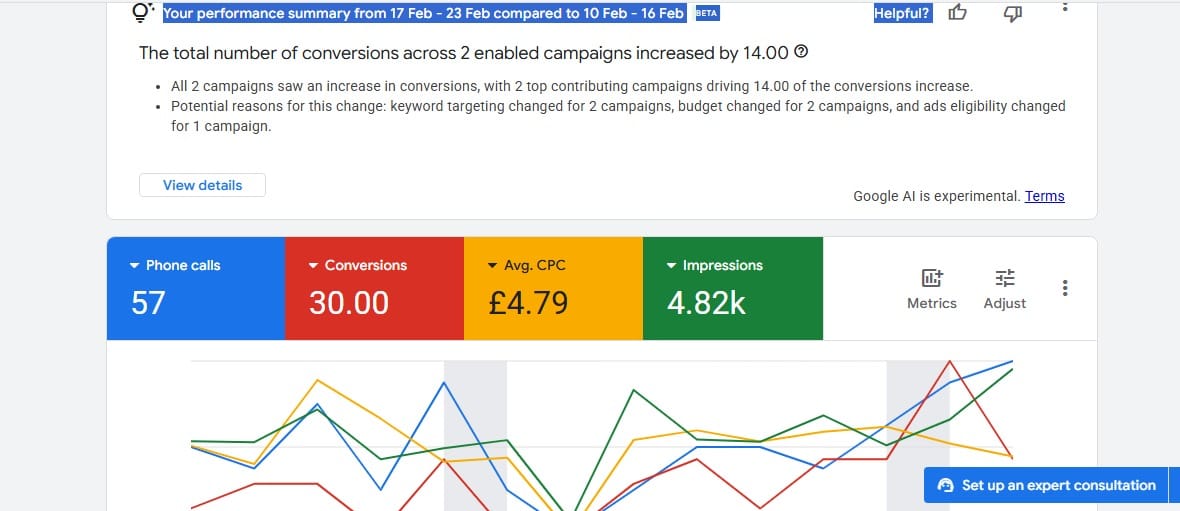Image resolution: width=1180 pixels, height=511 pixels.
Task: Open the summary card more options menu
Action: click(1064, 6)
